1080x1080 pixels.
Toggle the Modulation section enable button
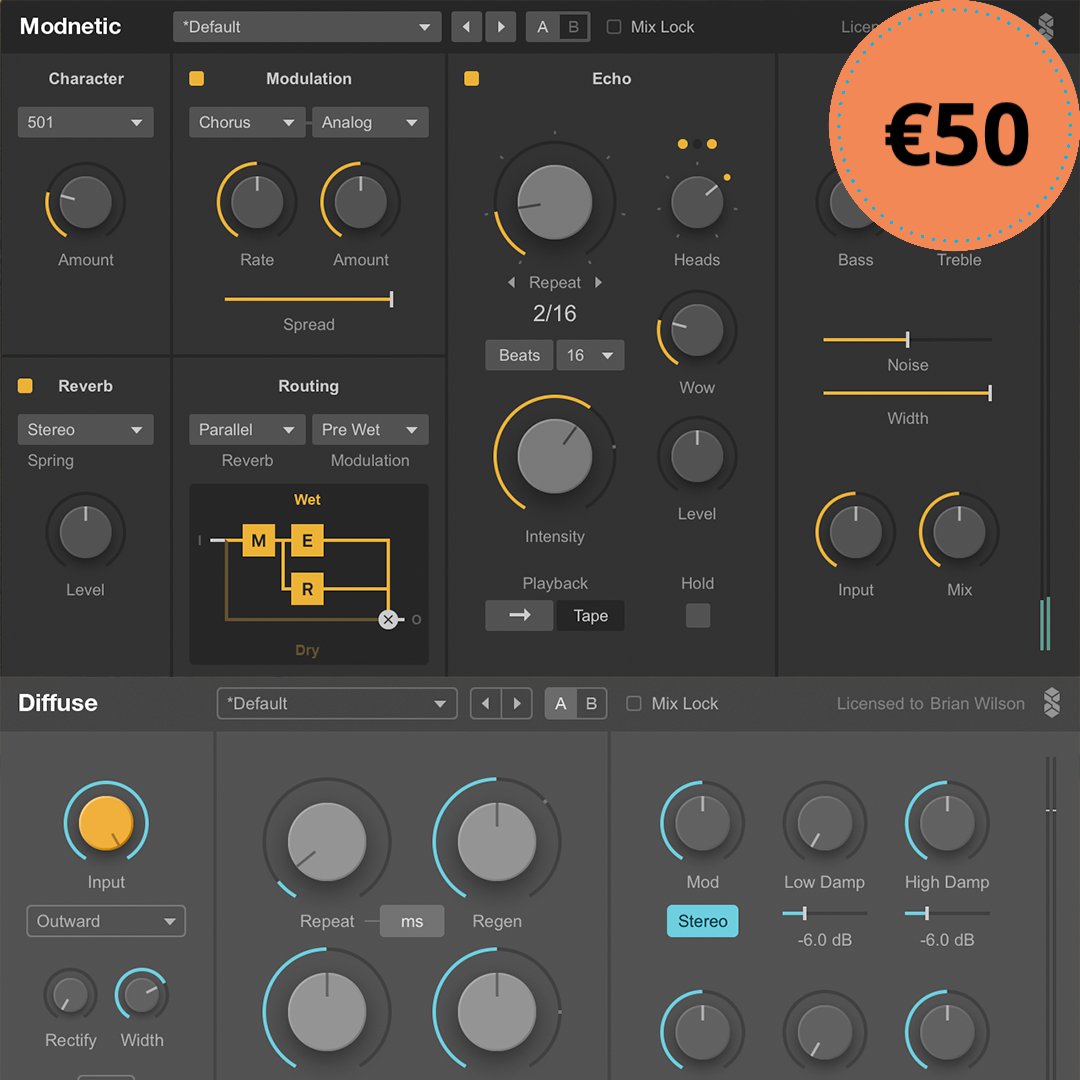pyautogui.click(x=196, y=79)
